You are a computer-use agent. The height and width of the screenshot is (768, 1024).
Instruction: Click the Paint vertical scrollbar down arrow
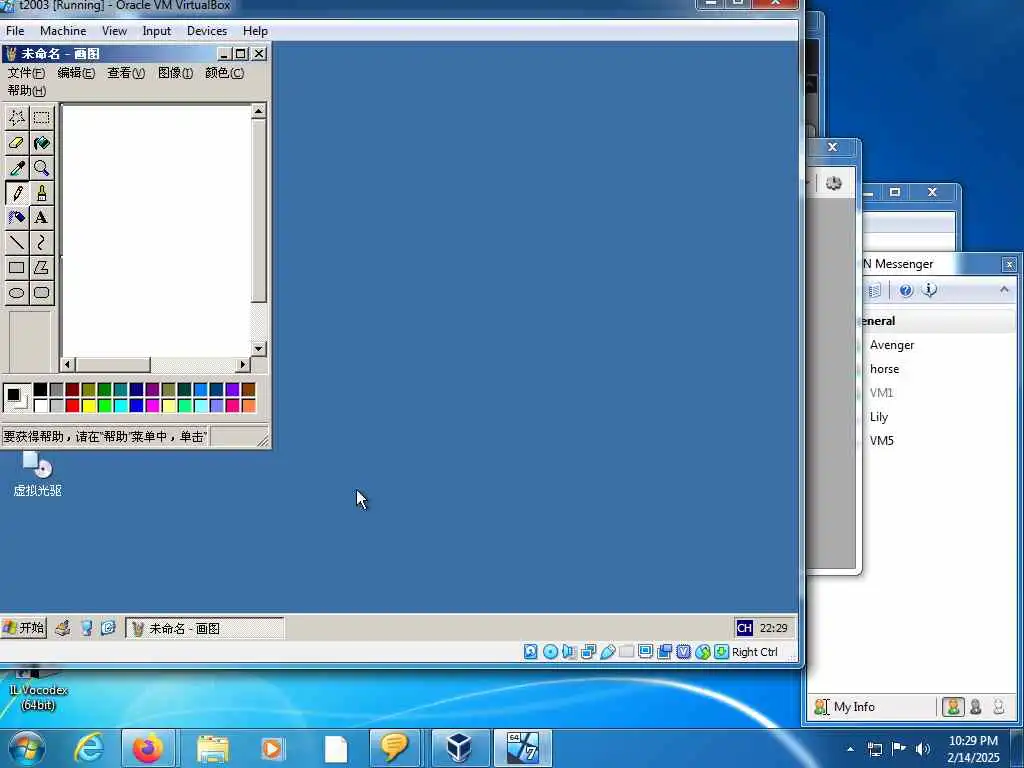click(x=259, y=348)
